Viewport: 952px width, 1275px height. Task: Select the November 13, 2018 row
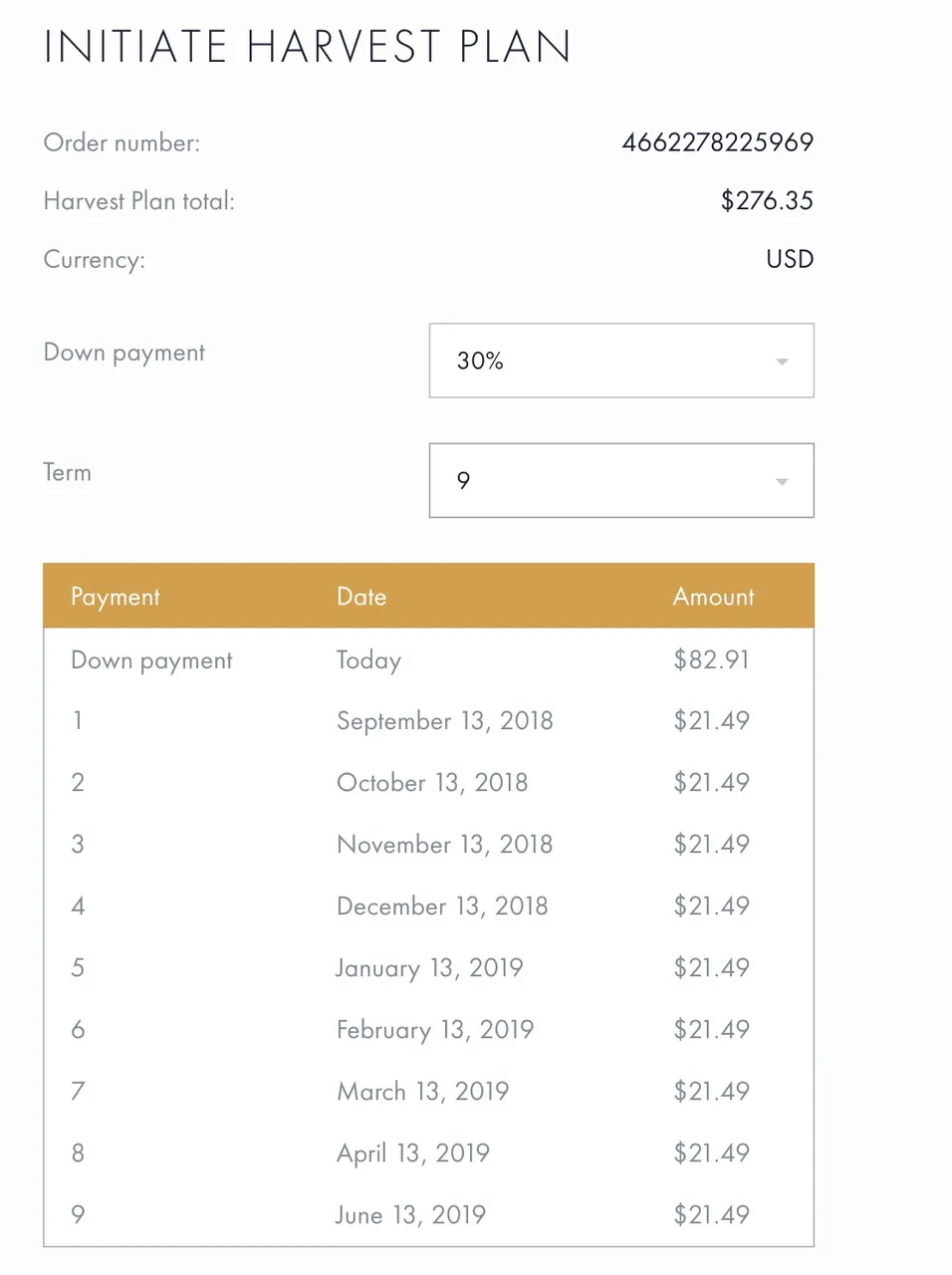(428, 845)
